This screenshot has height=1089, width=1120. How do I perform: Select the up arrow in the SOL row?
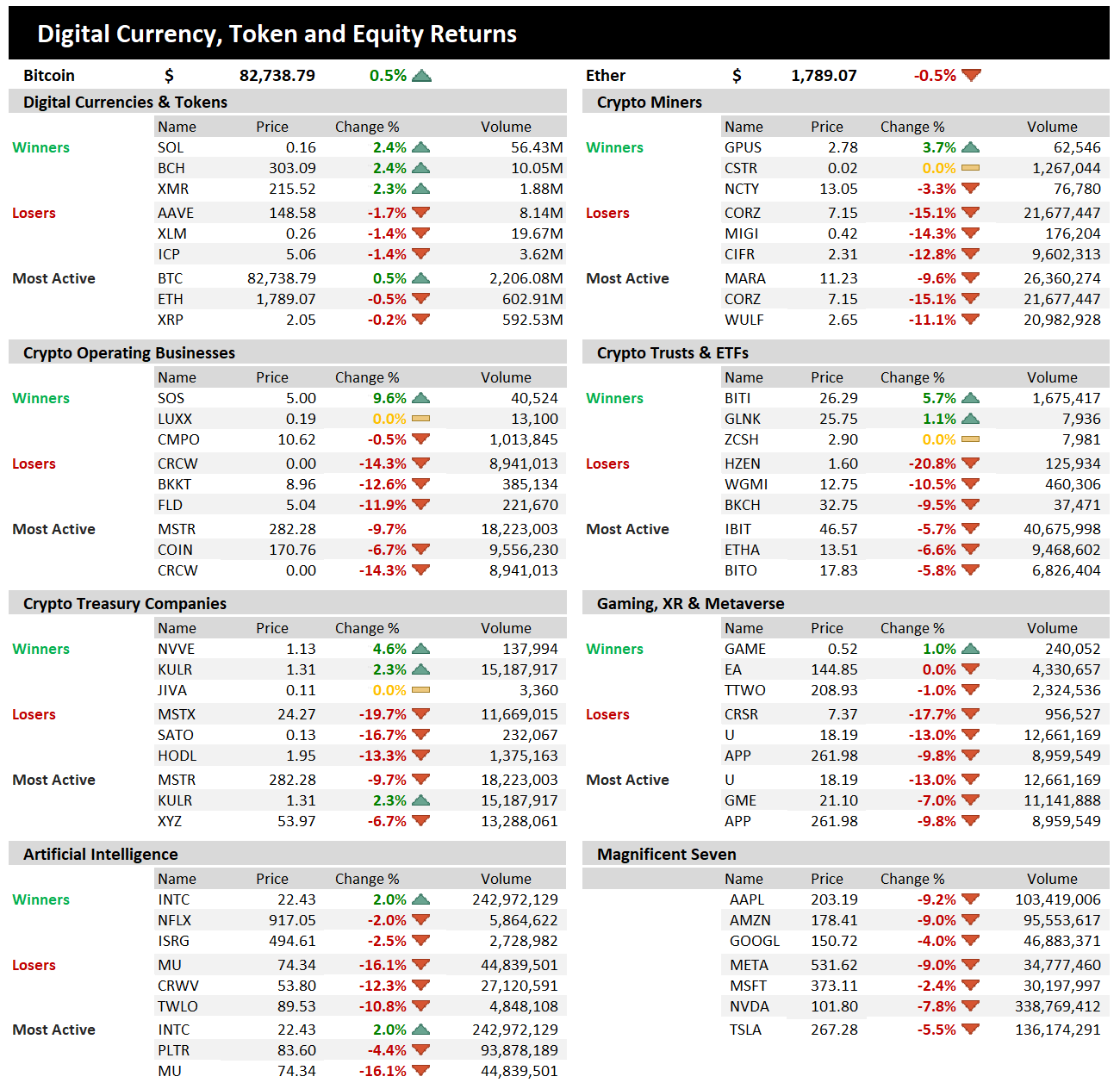tap(420, 147)
